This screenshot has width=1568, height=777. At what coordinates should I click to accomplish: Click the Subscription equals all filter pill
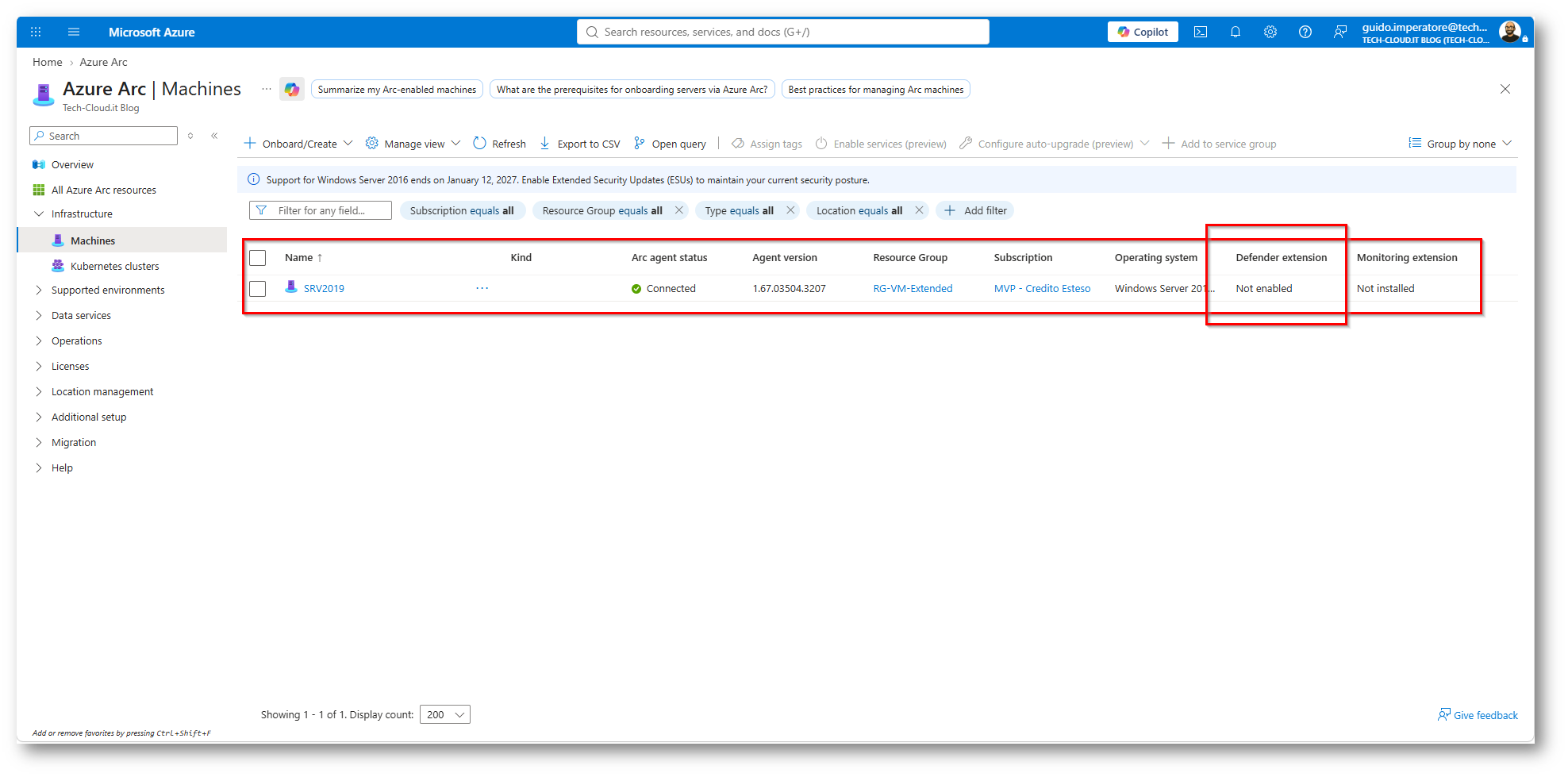point(462,210)
